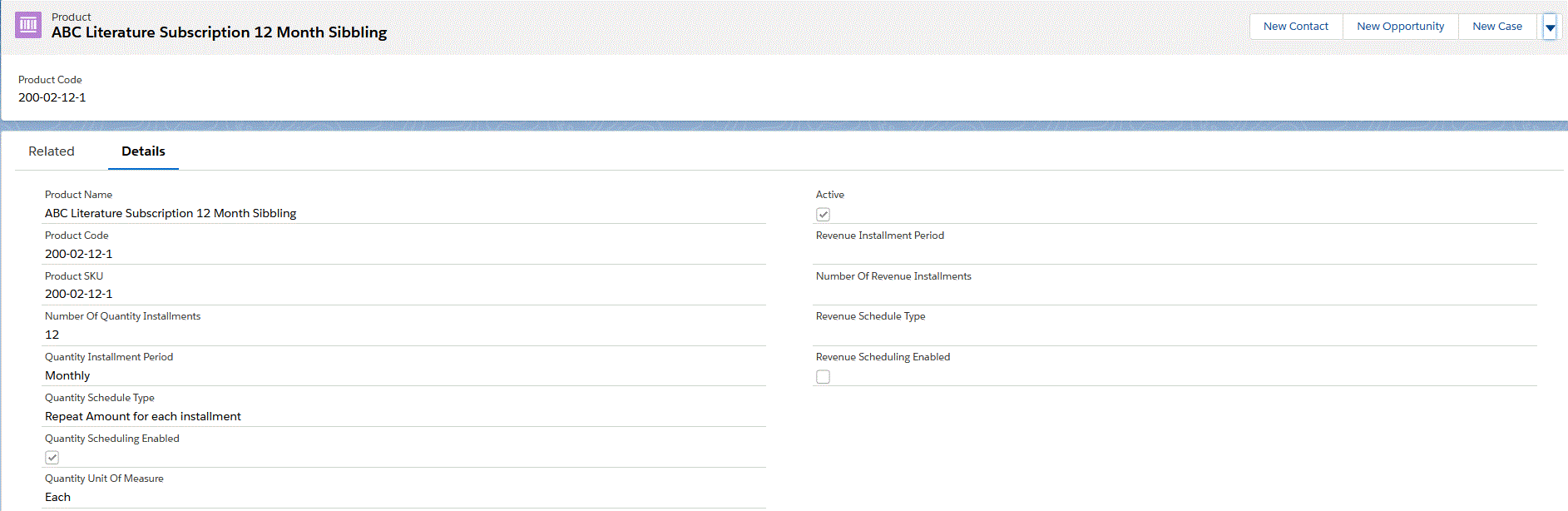Click the Repeat Amount for each installment value

[x=143, y=417]
